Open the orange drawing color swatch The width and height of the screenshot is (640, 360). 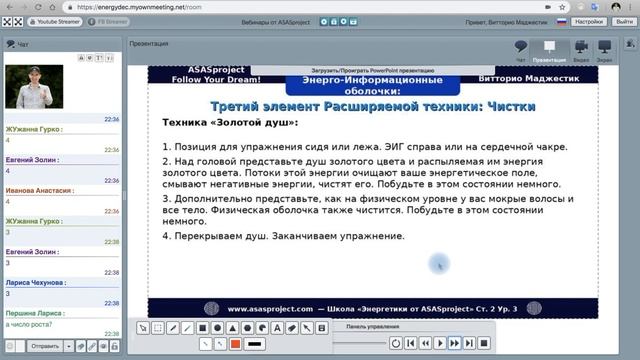[236, 344]
